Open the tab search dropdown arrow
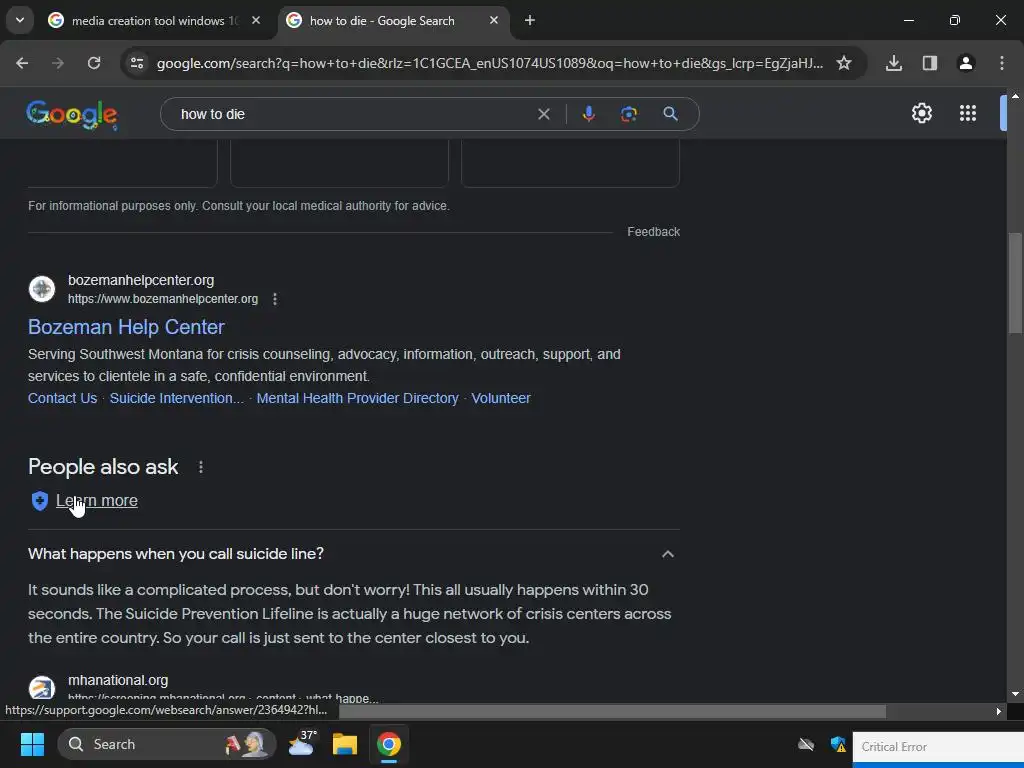The height and width of the screenshot is (768, 1024). [x=20, y=20]
